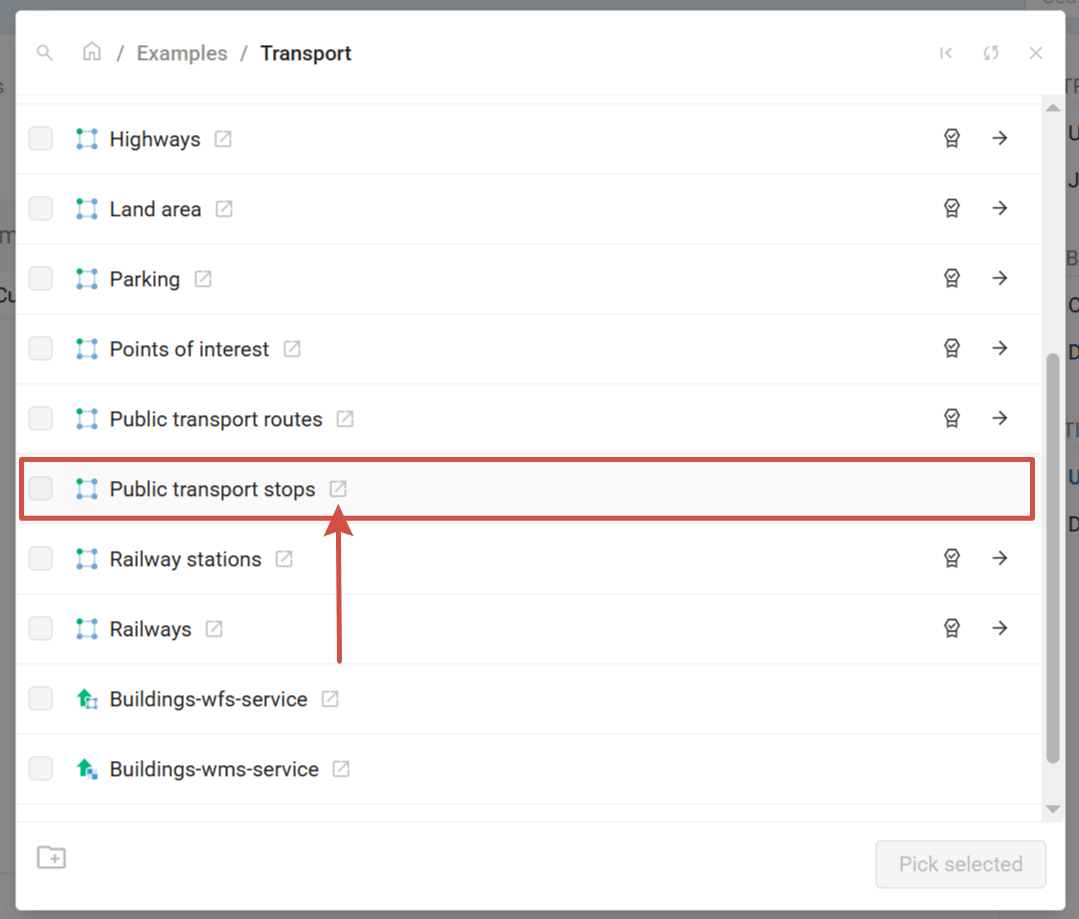Click the search magnifier icon
This screenshot has width=1079, height=919.
click(45, 53)
